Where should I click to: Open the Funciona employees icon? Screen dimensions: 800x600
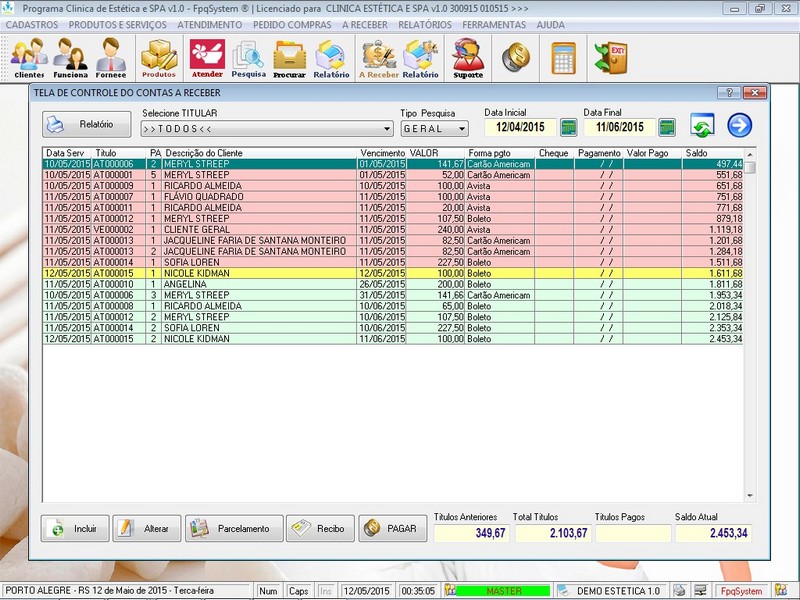coord(70,58)
